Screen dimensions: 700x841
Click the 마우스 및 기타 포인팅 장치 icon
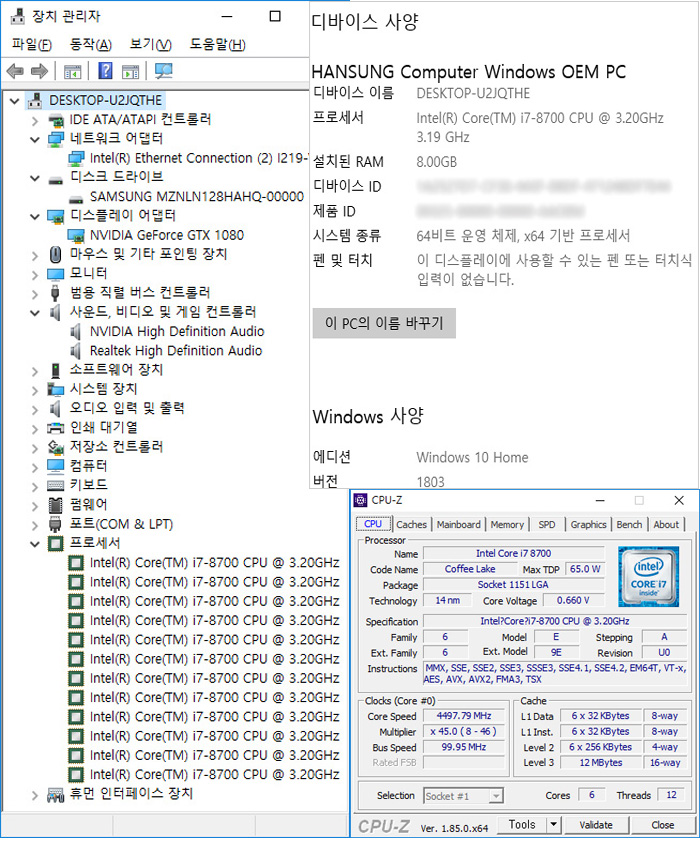tap(55, 254)
